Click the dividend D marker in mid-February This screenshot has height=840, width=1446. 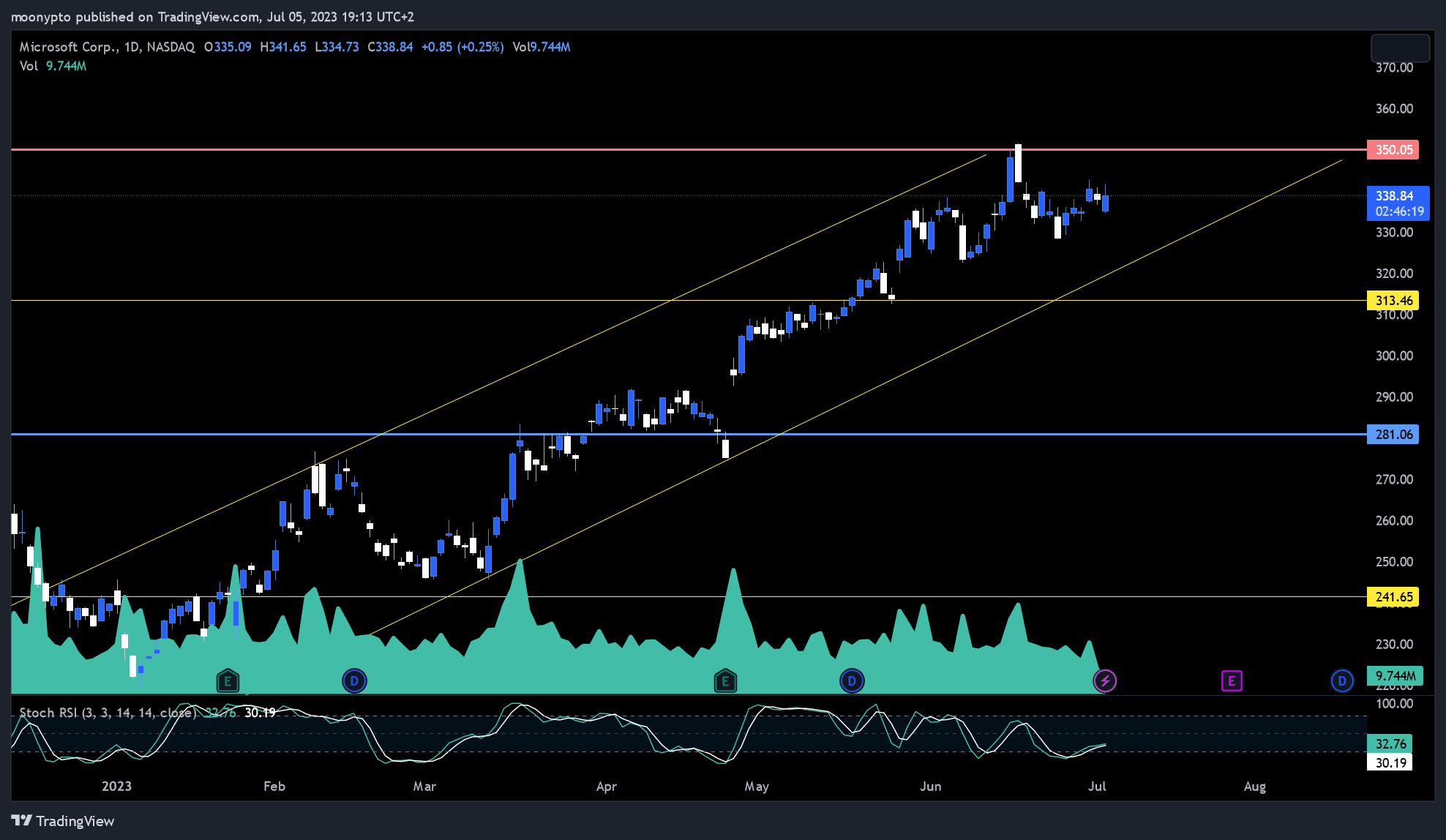coord(354,681)
